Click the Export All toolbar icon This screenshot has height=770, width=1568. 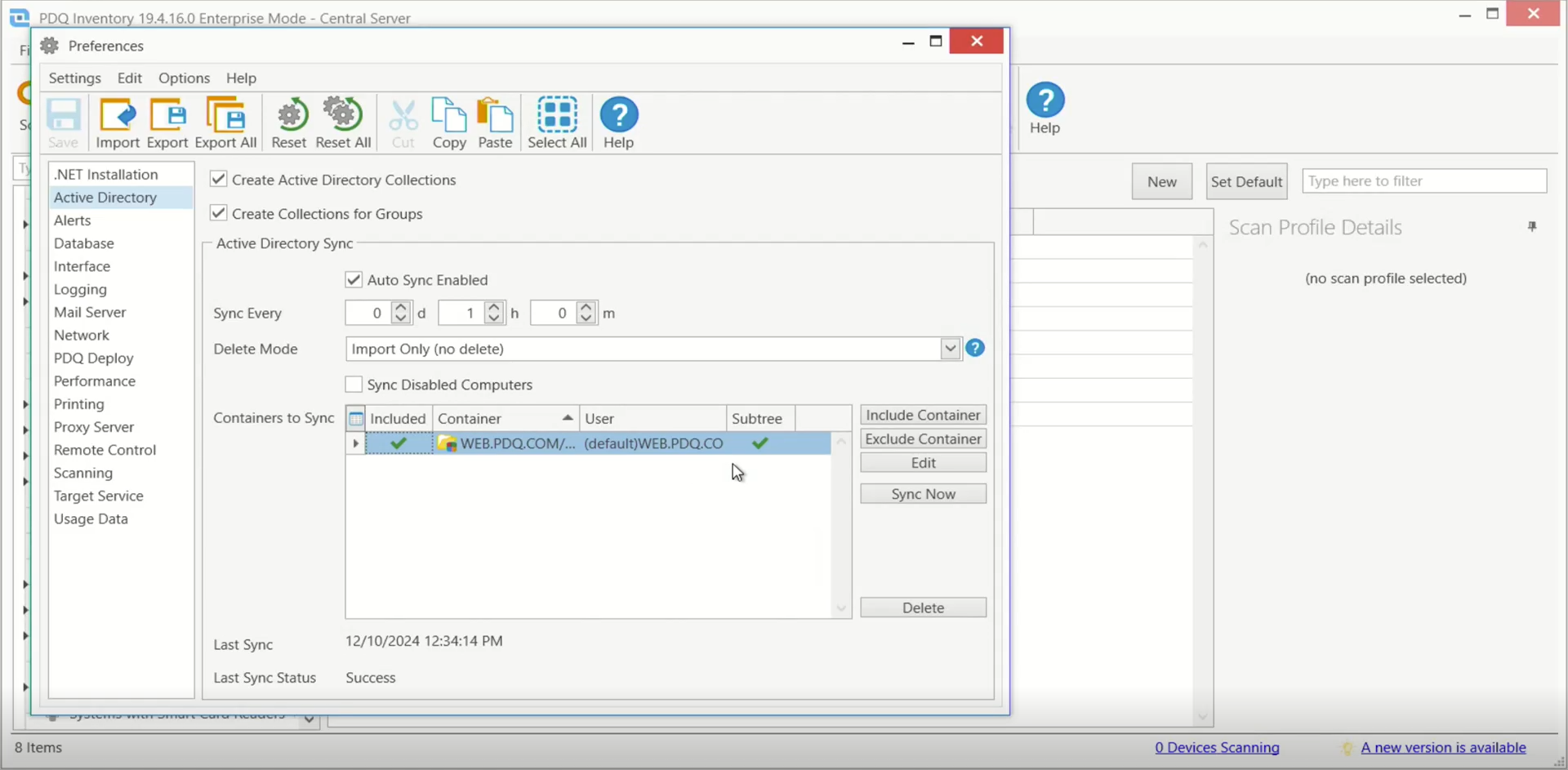pos(225,123)
